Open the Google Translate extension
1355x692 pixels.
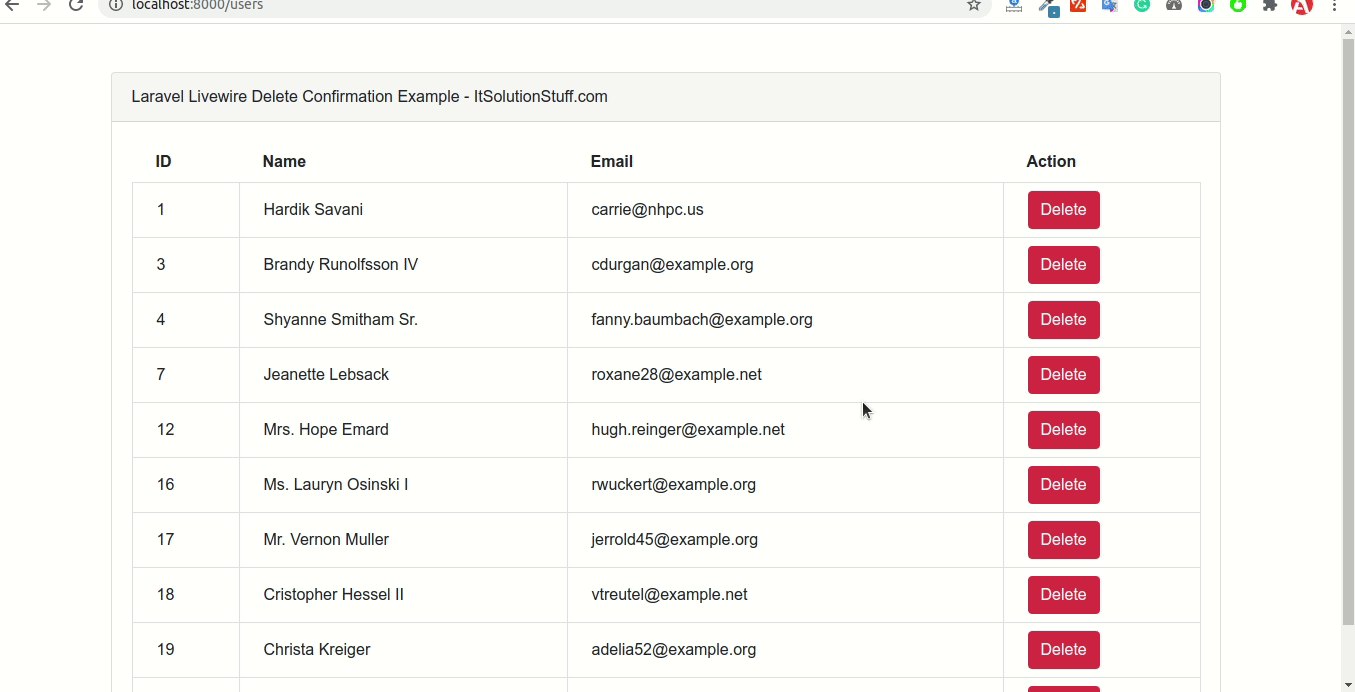click(1110, 5)
